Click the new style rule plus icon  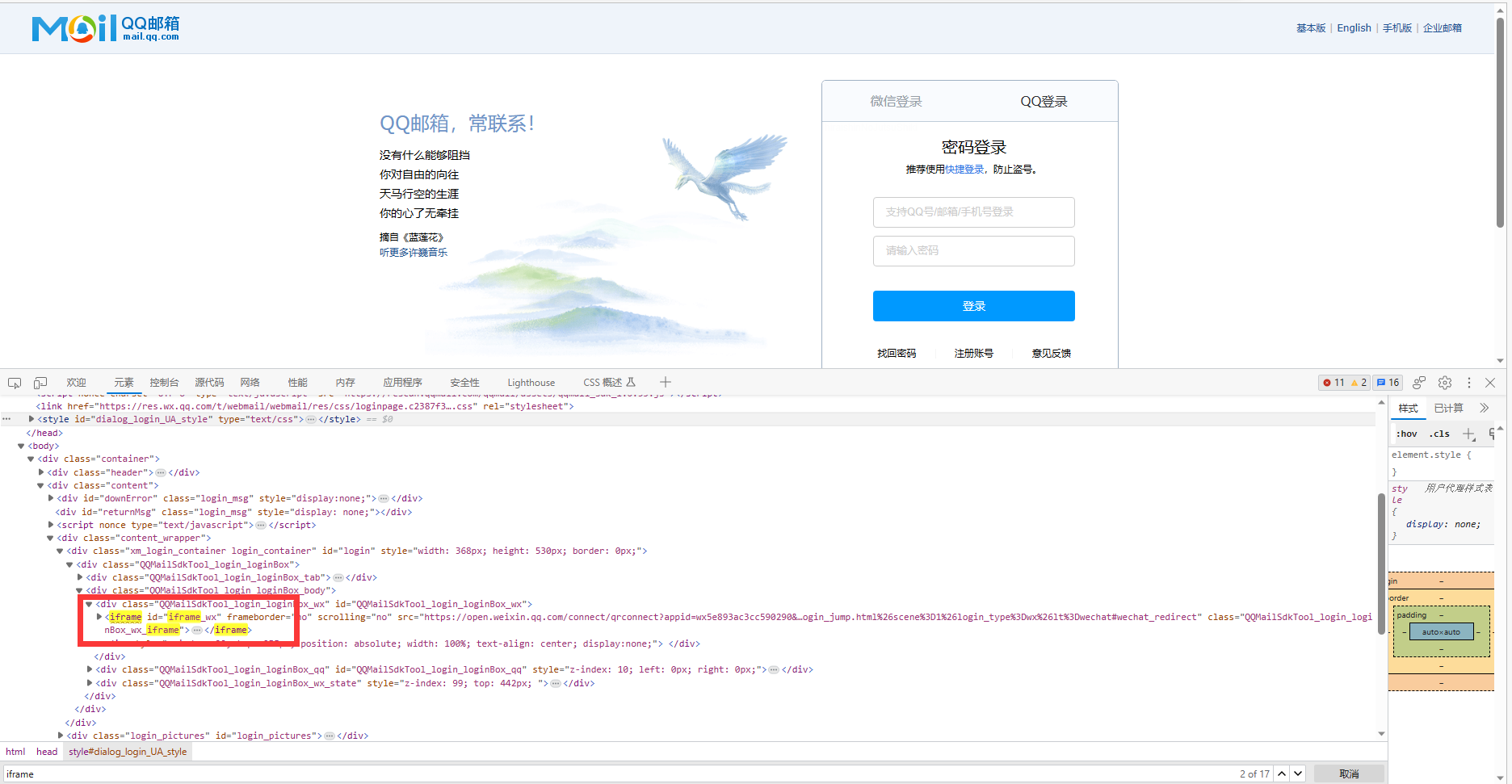[x=1468, y=434]
